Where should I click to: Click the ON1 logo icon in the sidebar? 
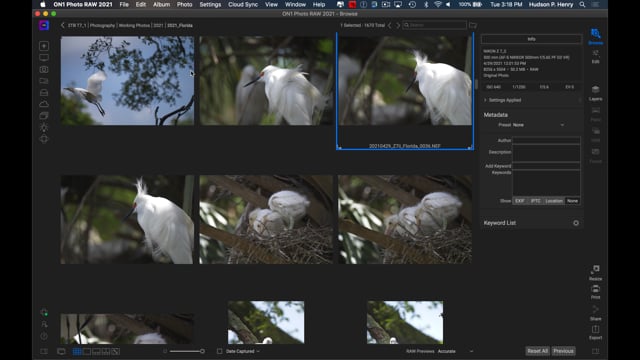44,25
